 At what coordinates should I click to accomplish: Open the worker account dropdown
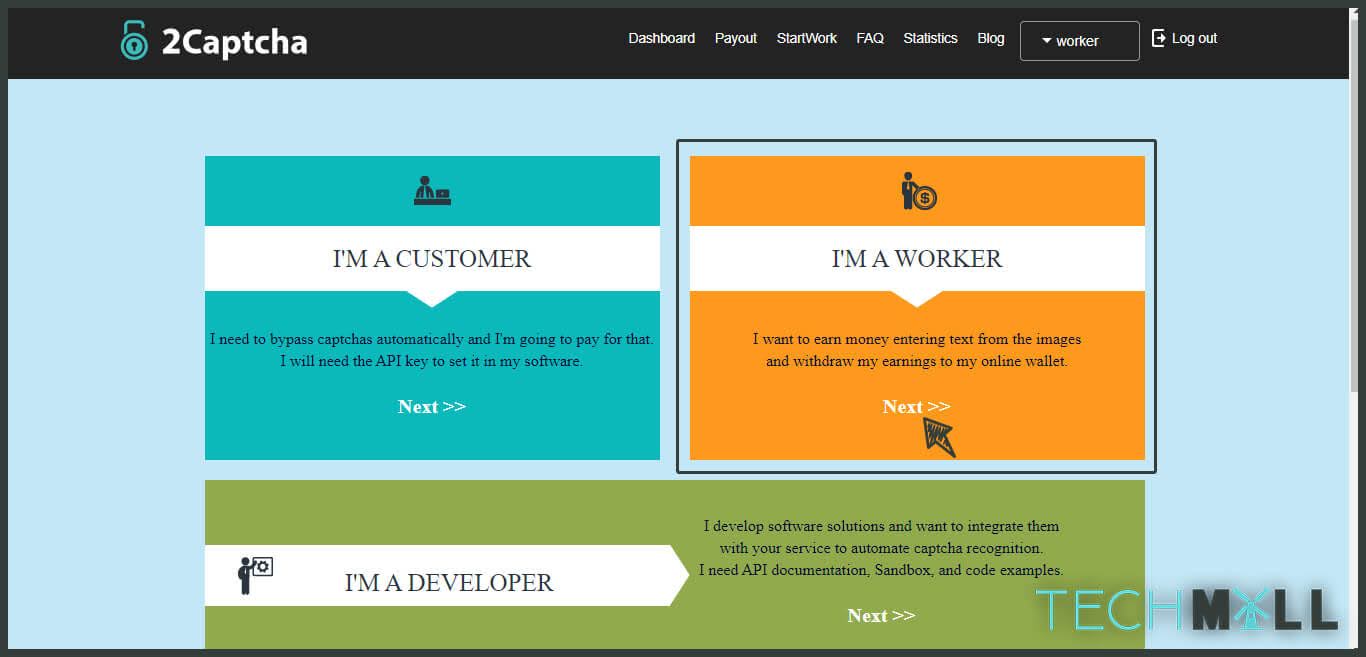pyautogui.click(x=1079, y=41)
